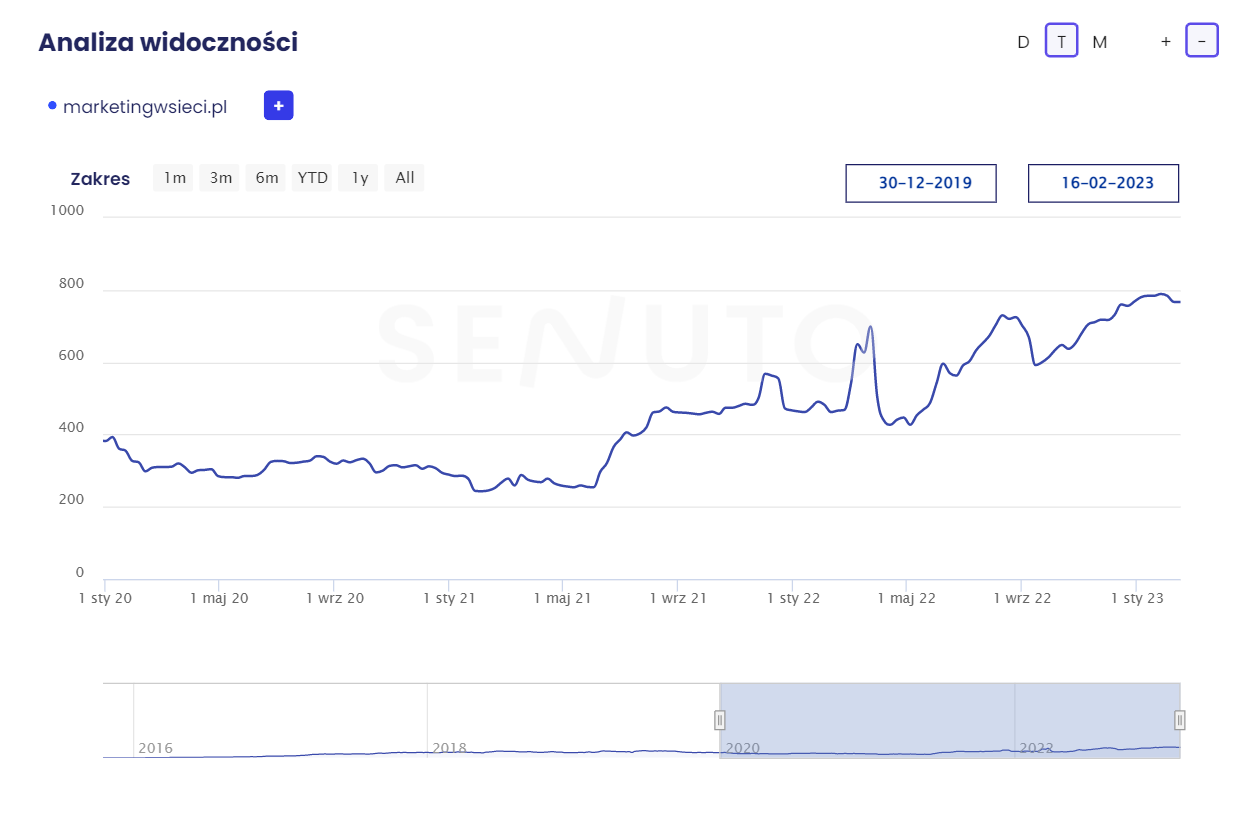The height and width of the screenshot is (836, 1257).
Task: Toggle marketingwsieci.pl series legend
Action: pyautogui.click(x=145, y=107)
